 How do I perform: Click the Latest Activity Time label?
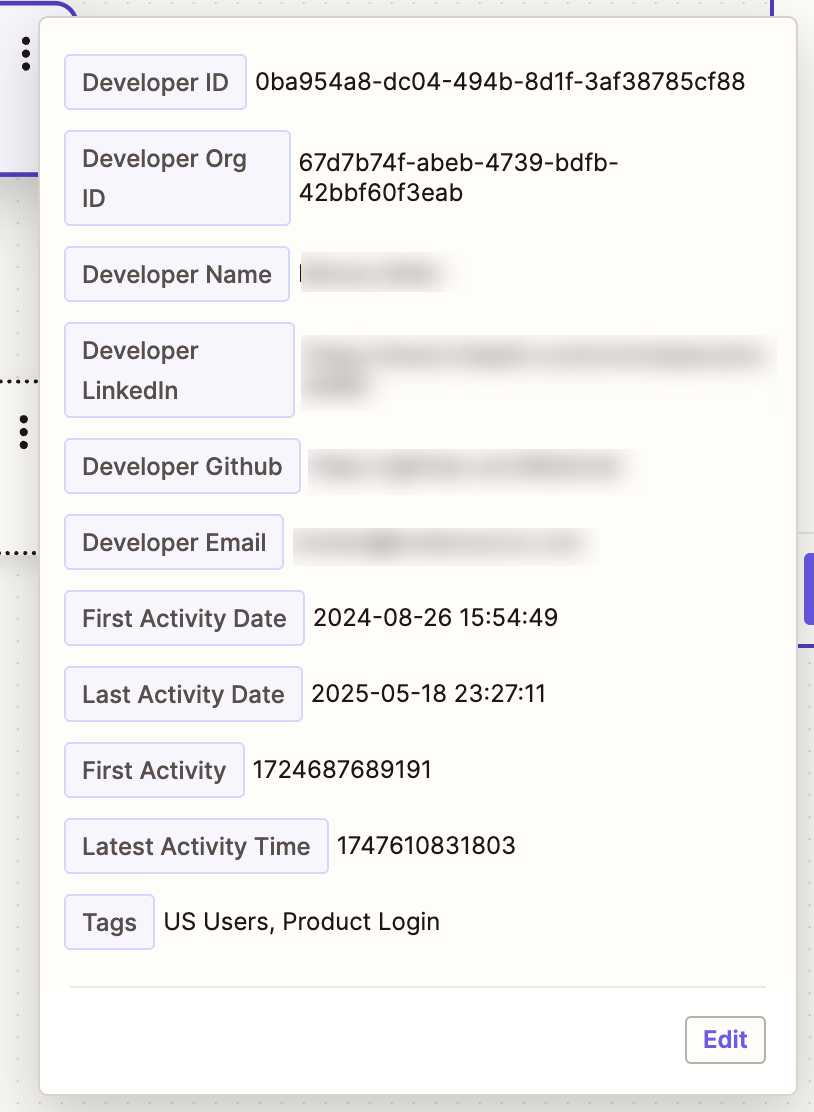pos(196,846)
